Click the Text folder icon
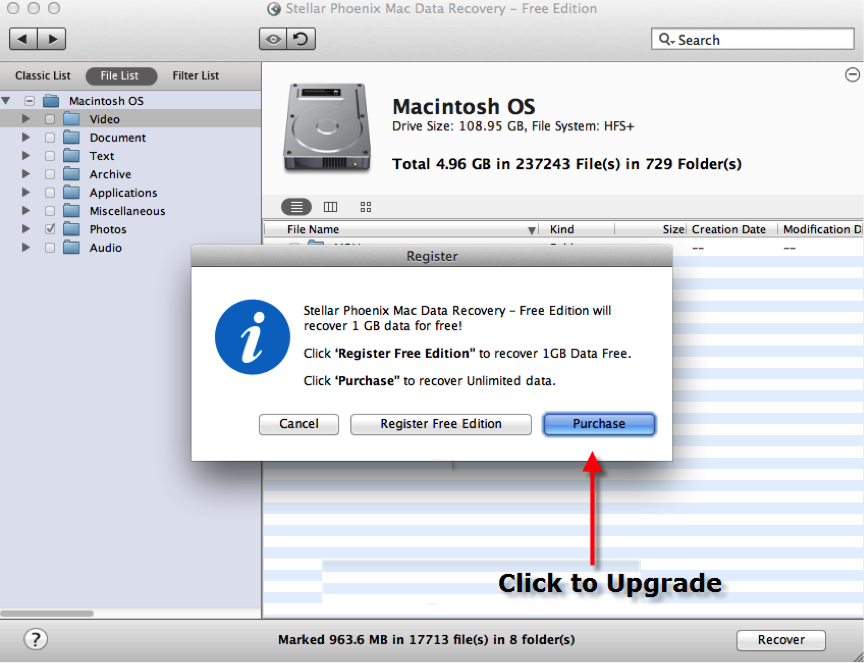The image size is (864, 663). (72, 156)
